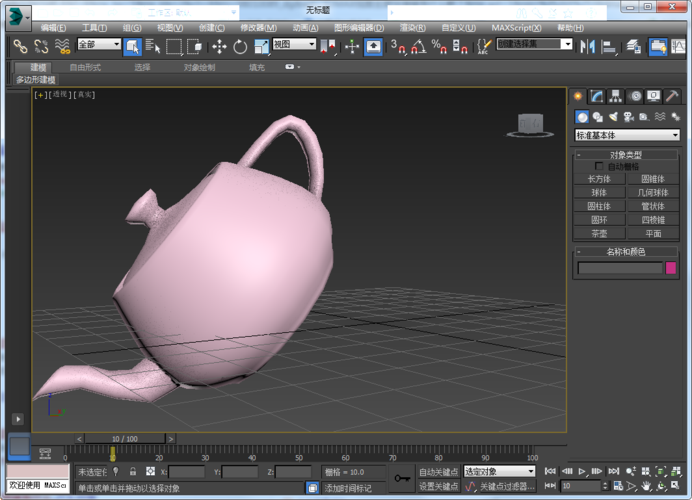Toggle 设置关键点 set key mode

(438, 486)
